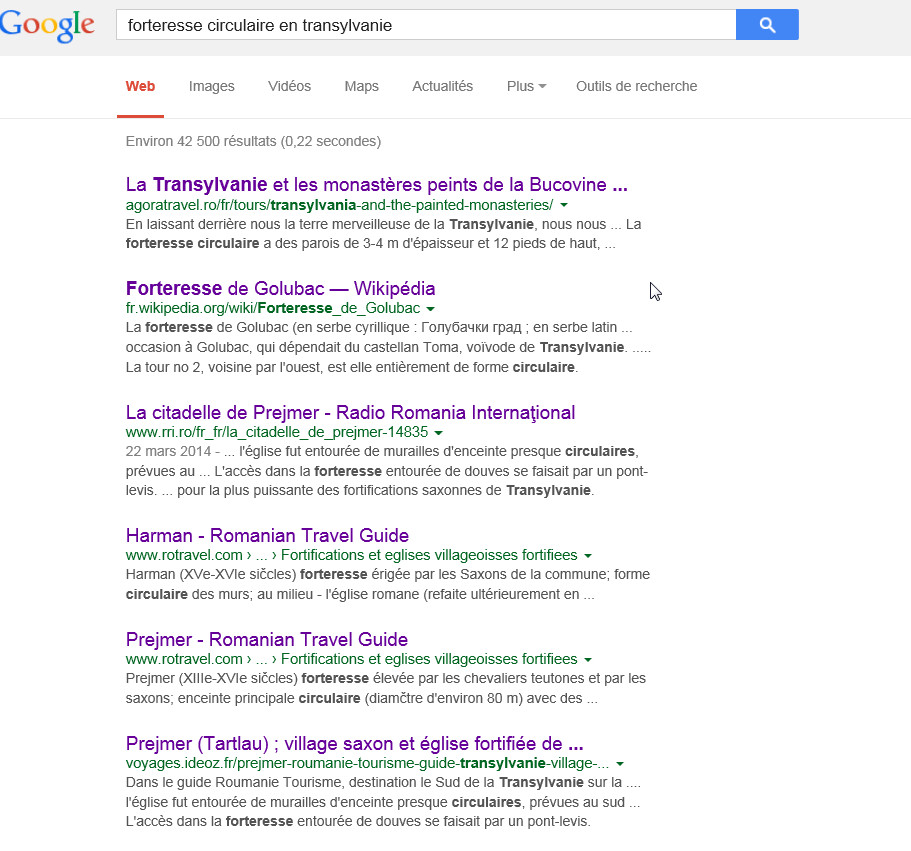This screenshot has width=911, height=851.
Task: Click the Google logo
Action: pos(47,25)
